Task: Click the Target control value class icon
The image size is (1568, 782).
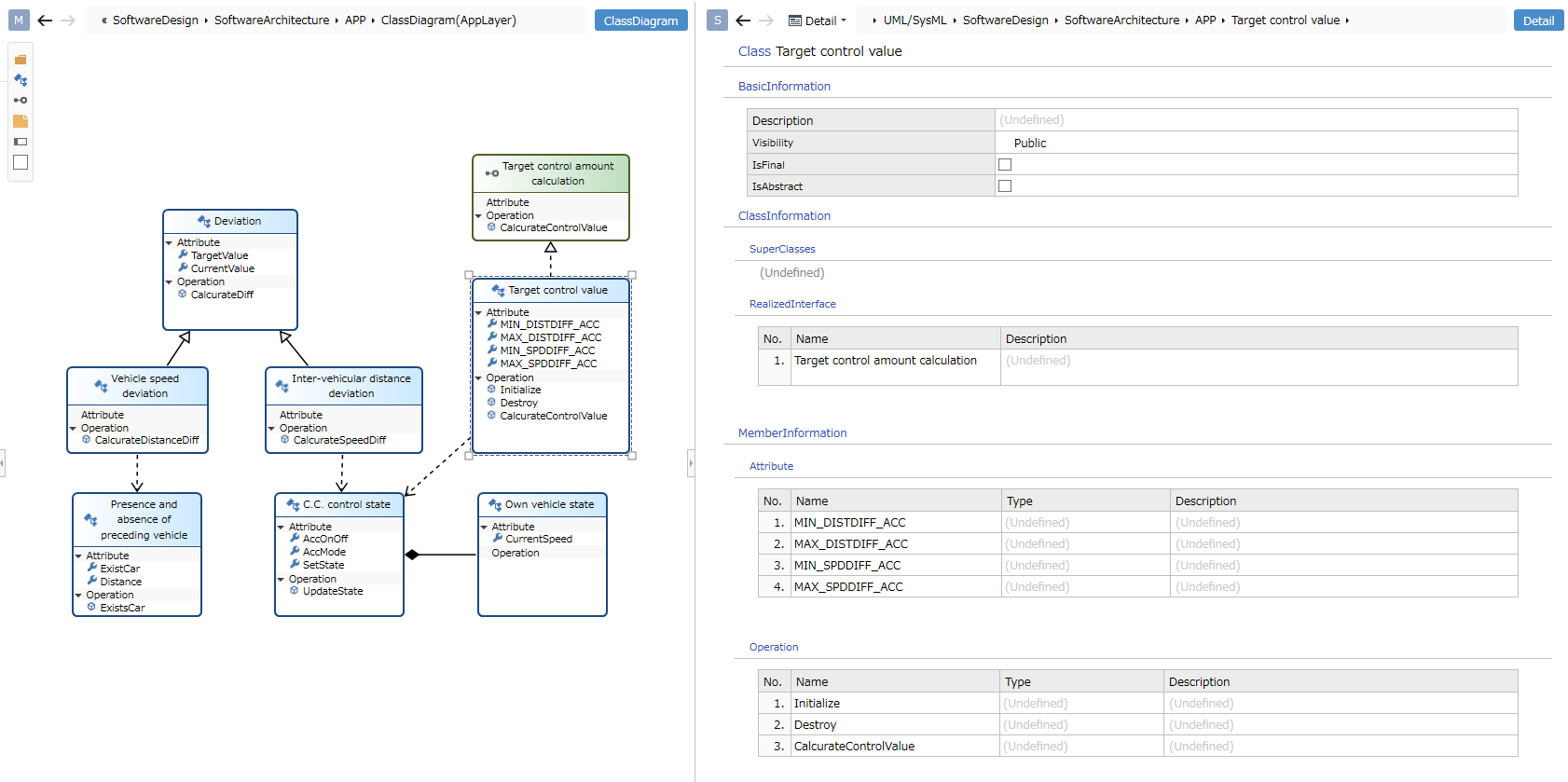Action: 499,291
